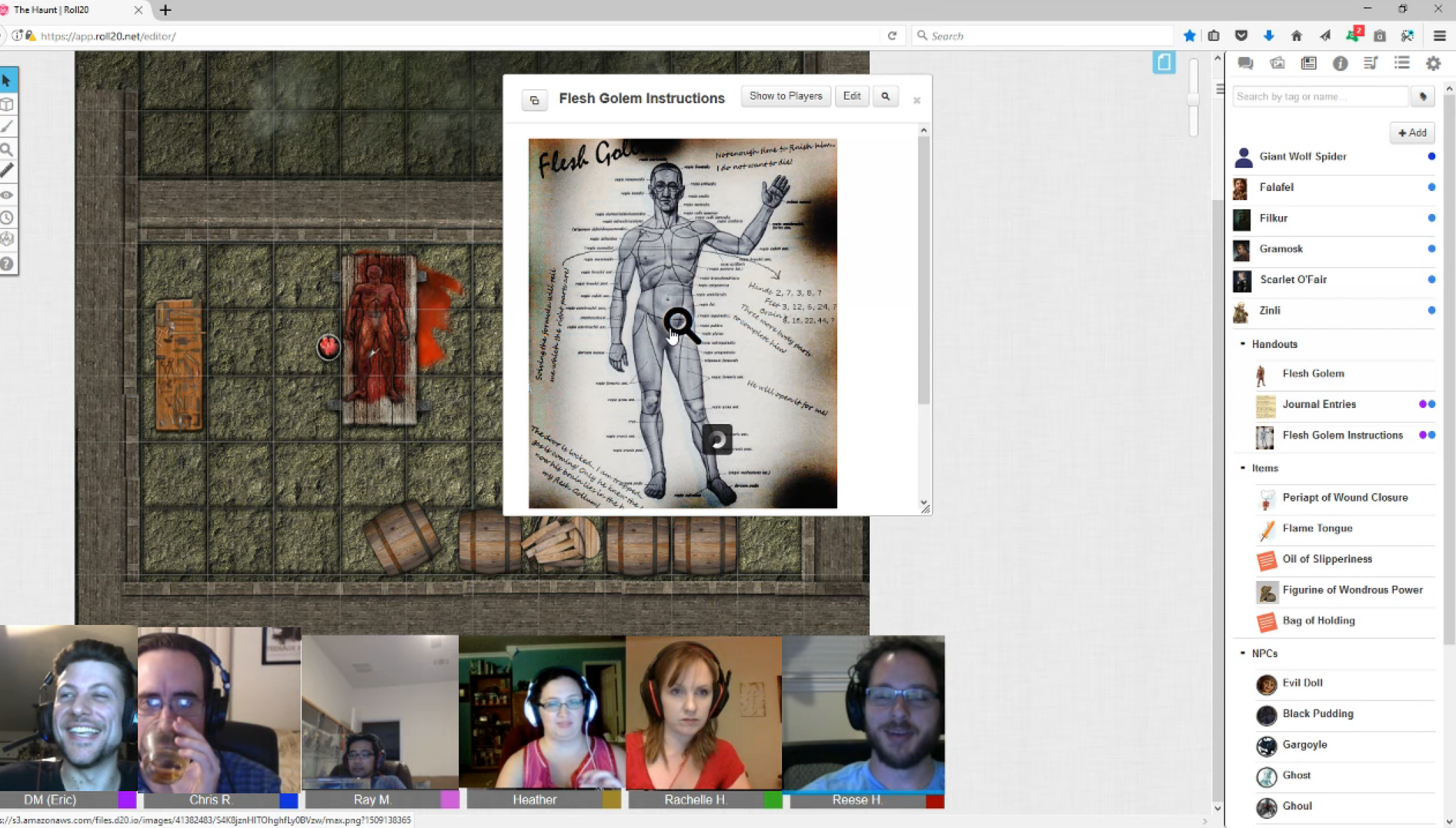Click the tag filter button beside search
This screenshot has height=828, width=1456.
coord(1423,97)
